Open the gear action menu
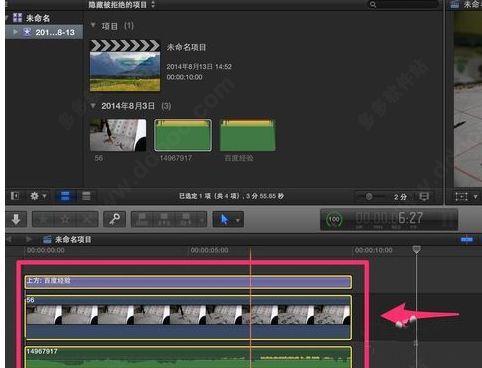482x368 pixels. (38, 196)
